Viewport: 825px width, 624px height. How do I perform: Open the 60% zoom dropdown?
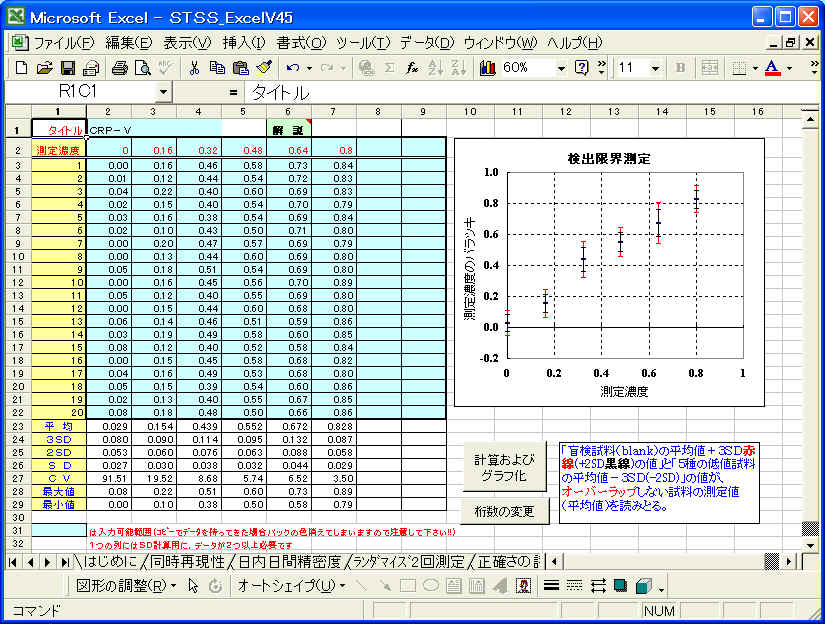[x=561, y=68]
